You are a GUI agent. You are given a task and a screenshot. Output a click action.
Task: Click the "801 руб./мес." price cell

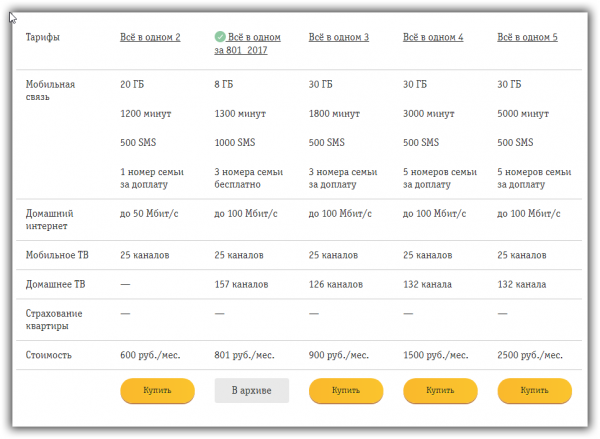point(245,355)
